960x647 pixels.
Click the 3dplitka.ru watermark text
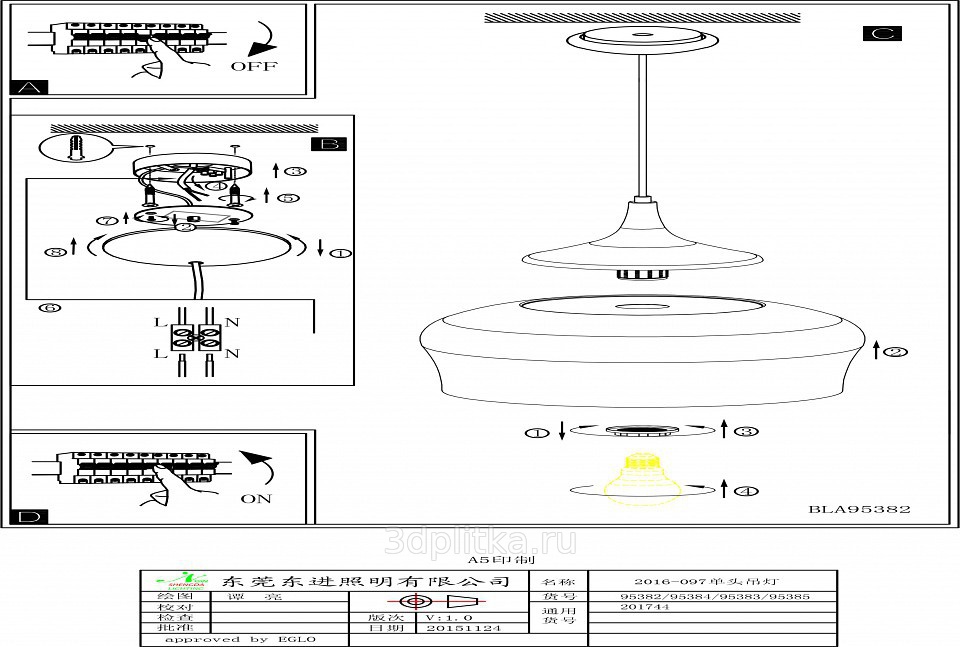[481, 540]
